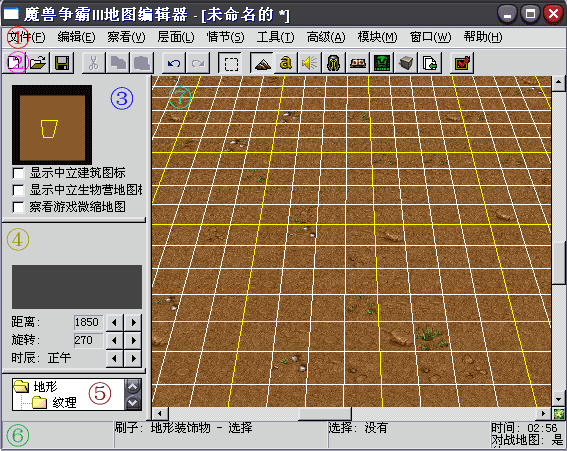The image size is (567, 451).
Task: Click status text 选择: 没有
Action: point(358,428)
